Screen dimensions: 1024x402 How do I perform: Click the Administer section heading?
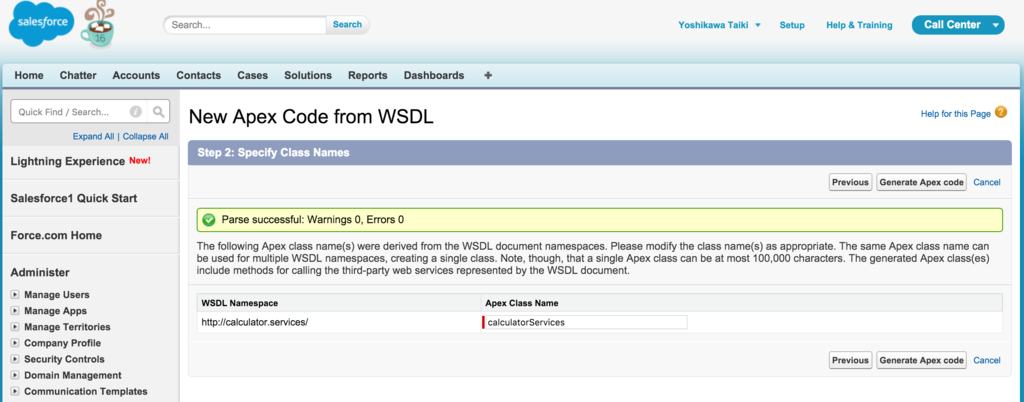(40, 273)
